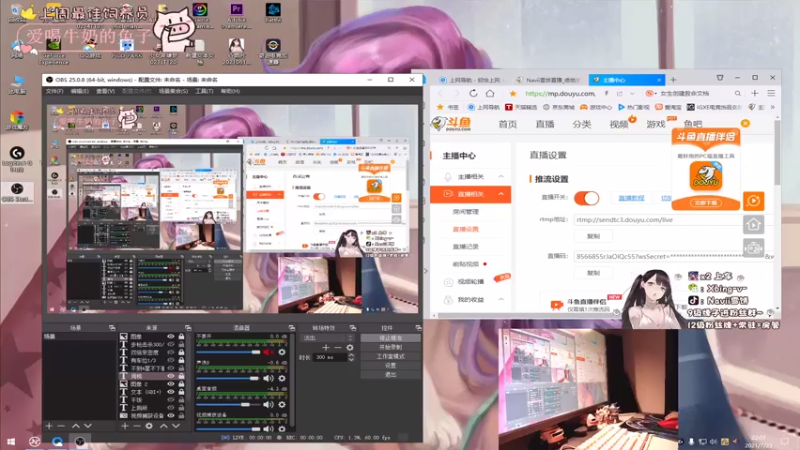Image resolution: width=800 pixels, height=450 pixels.
Task: Unlock the first 图像 source
Action: (181, 337)
